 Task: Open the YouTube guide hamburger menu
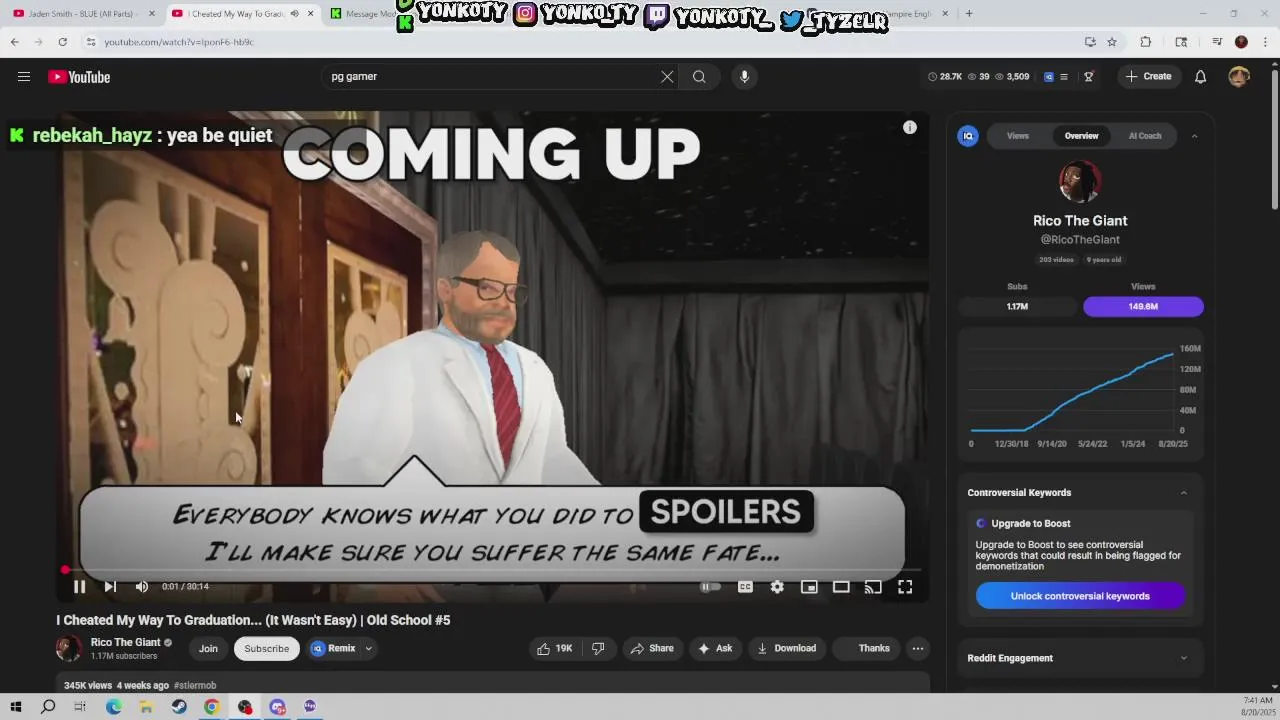24,77
